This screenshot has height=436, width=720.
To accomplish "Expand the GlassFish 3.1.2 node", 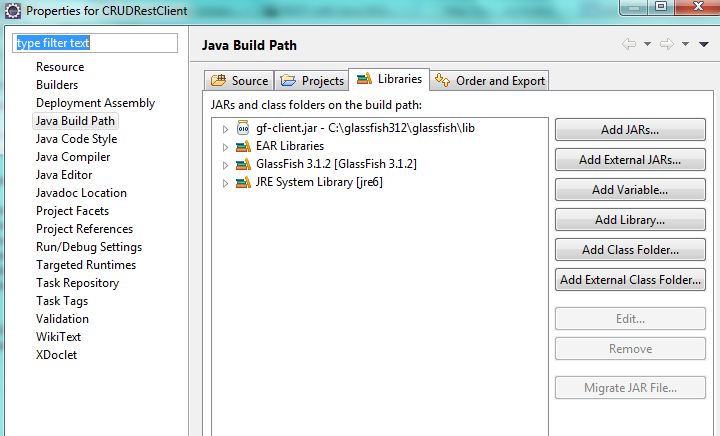I will tap(226, 164).
